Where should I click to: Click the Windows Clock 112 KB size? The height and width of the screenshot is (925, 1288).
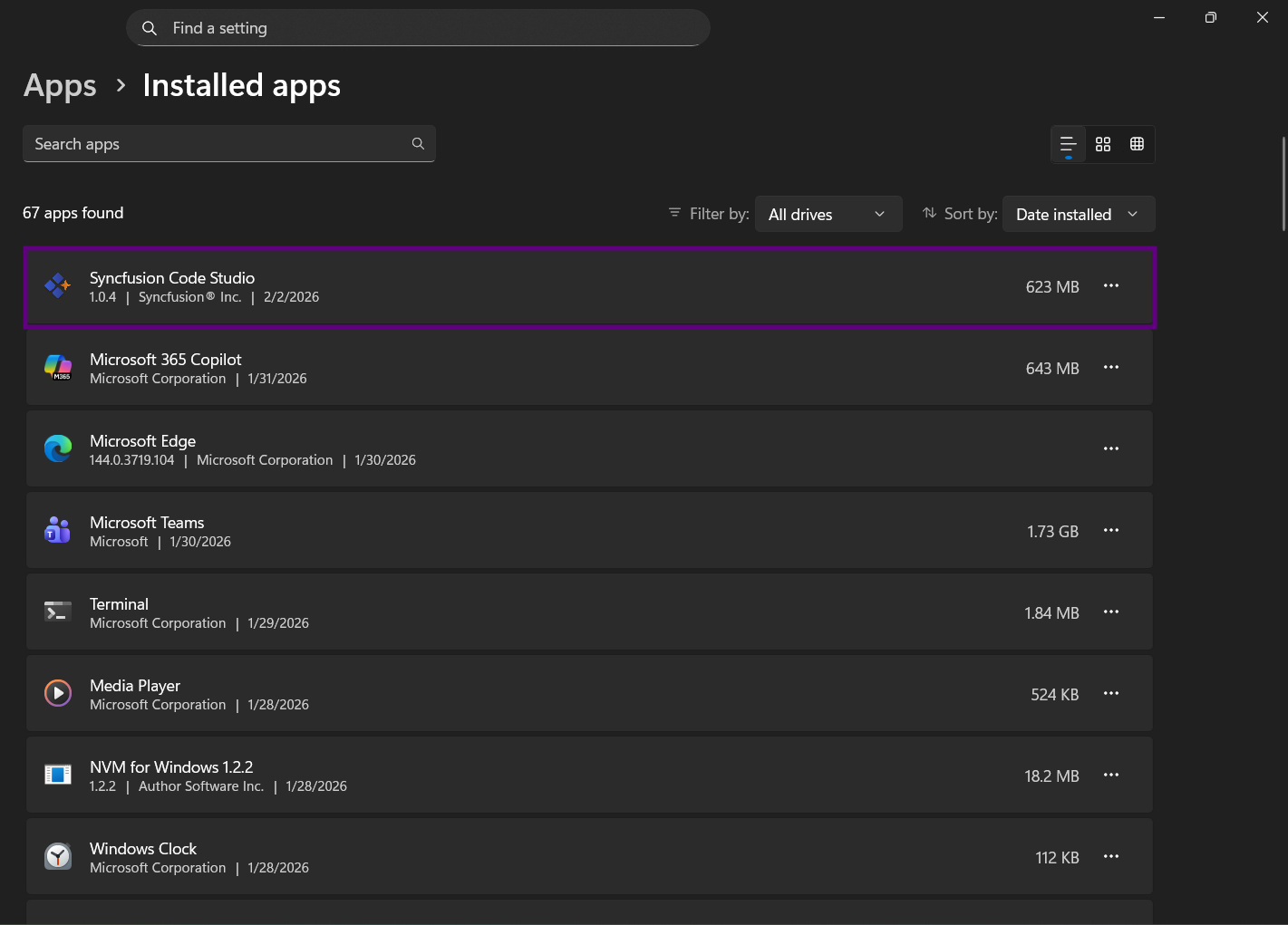(x=1057, y=858)
